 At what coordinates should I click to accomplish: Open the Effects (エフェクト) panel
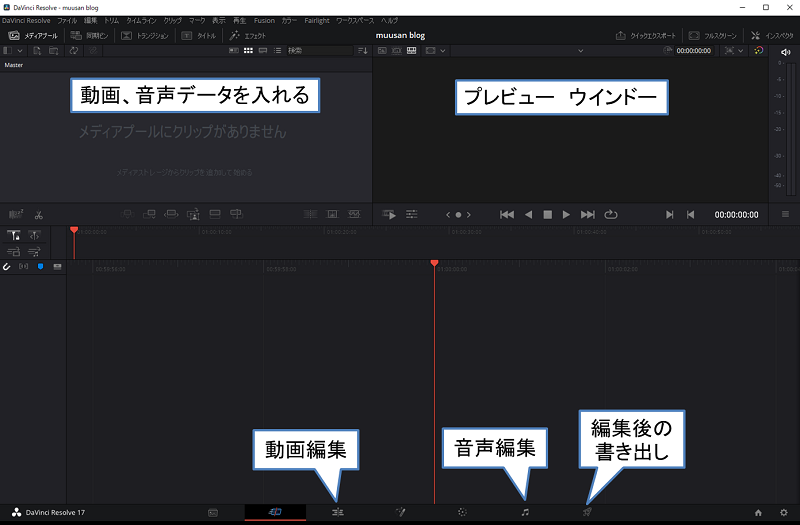(x=248, y=36)
